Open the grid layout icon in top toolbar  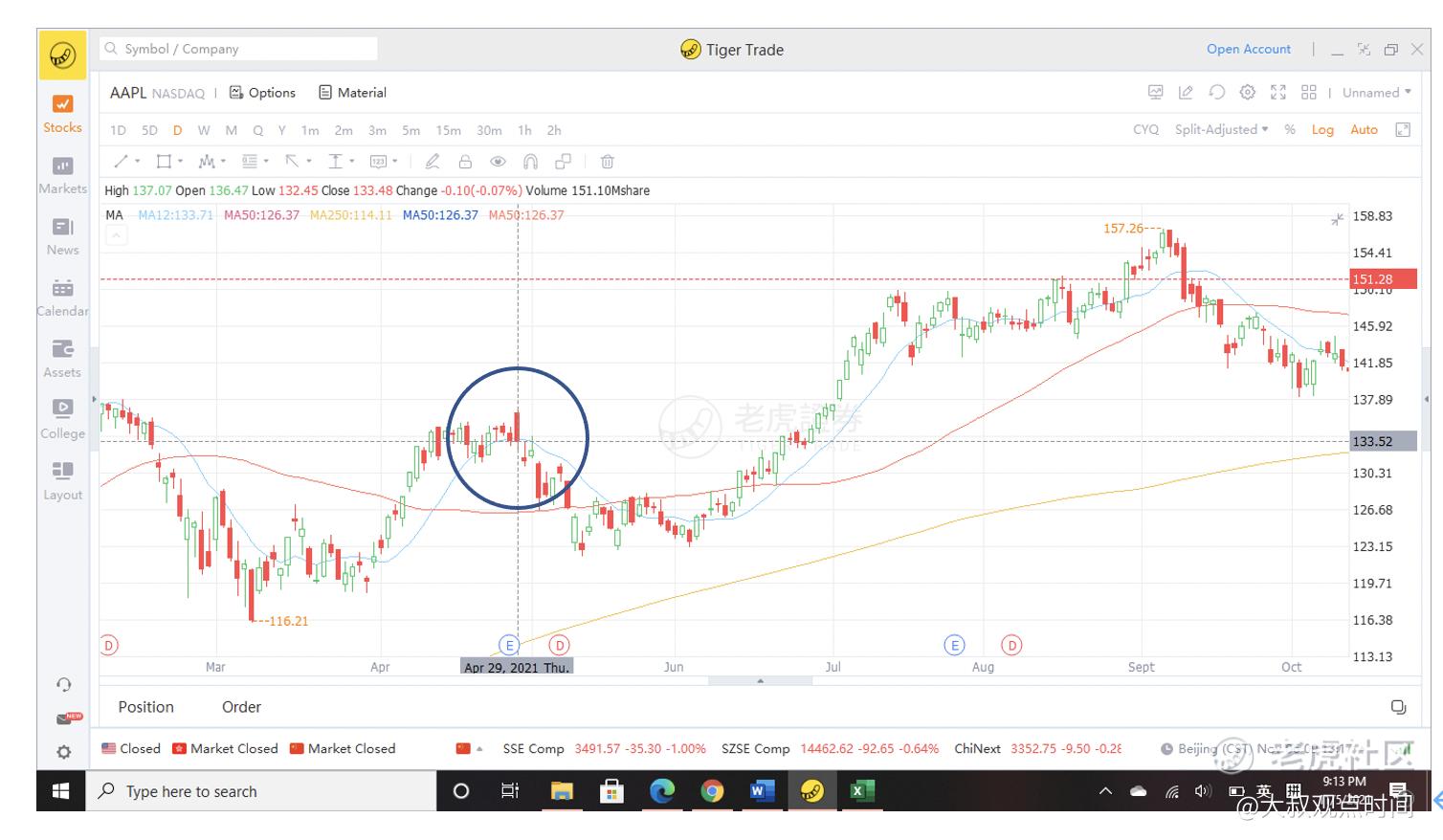click(1309, 93)
